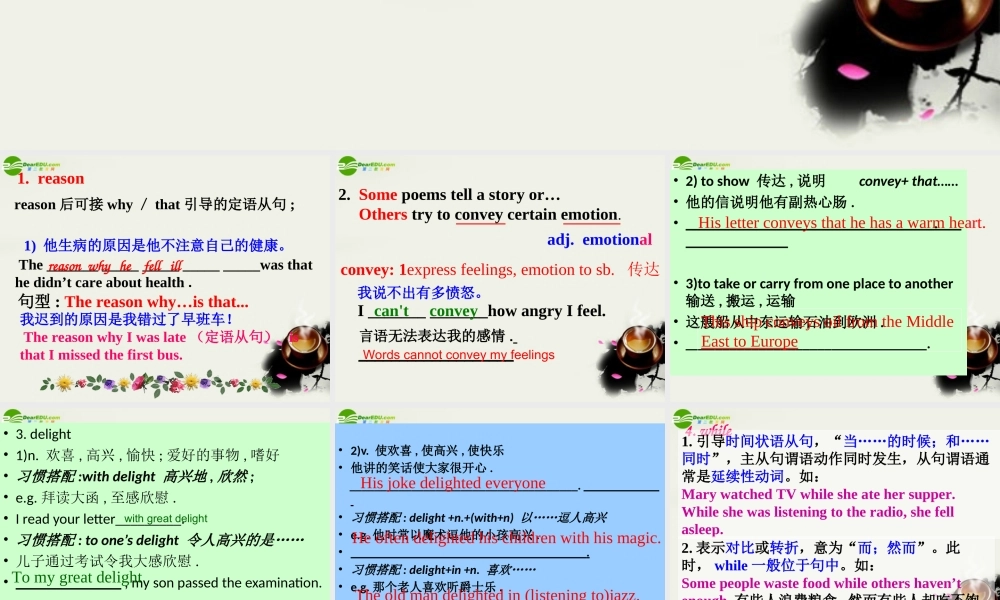
Task: Click the red answer 'His joke delighted everyone'
Action: pyautogui.click(x=453, y=483)
